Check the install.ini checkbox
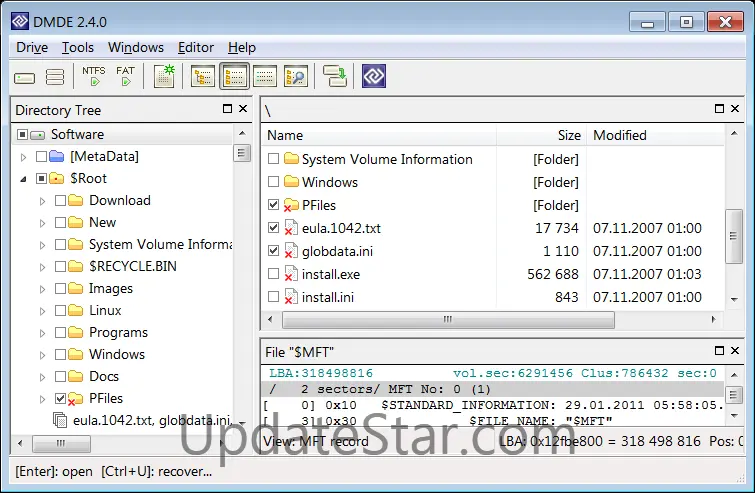The image size is (755, 493). [273, 296]
